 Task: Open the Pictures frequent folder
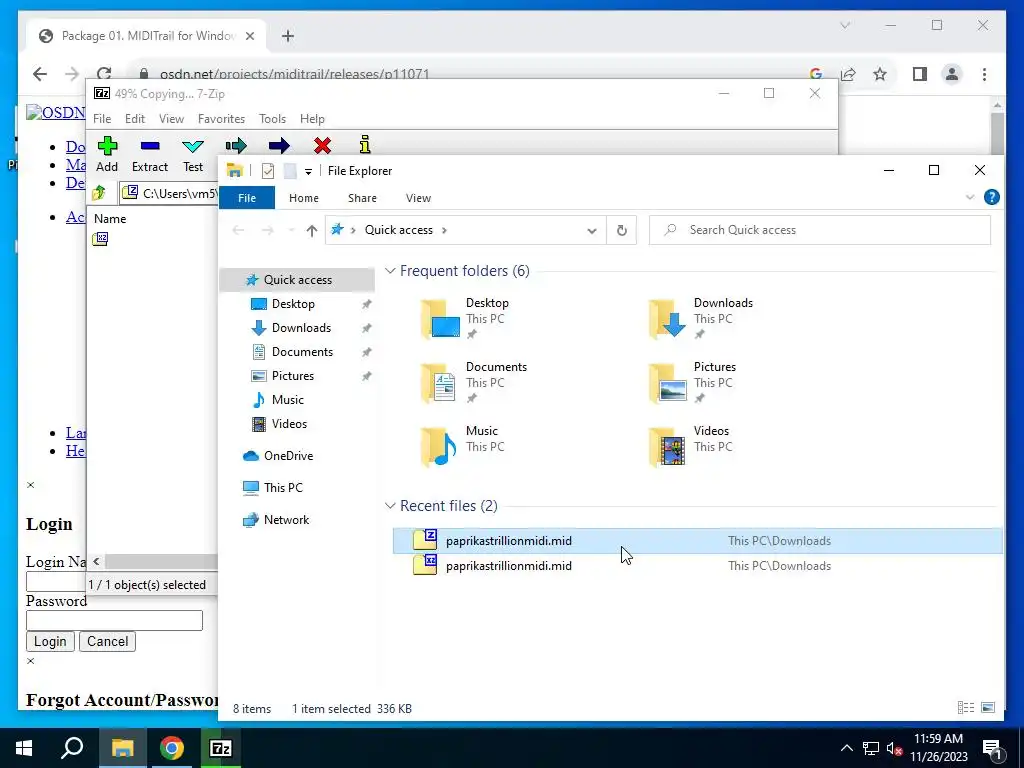692,382
